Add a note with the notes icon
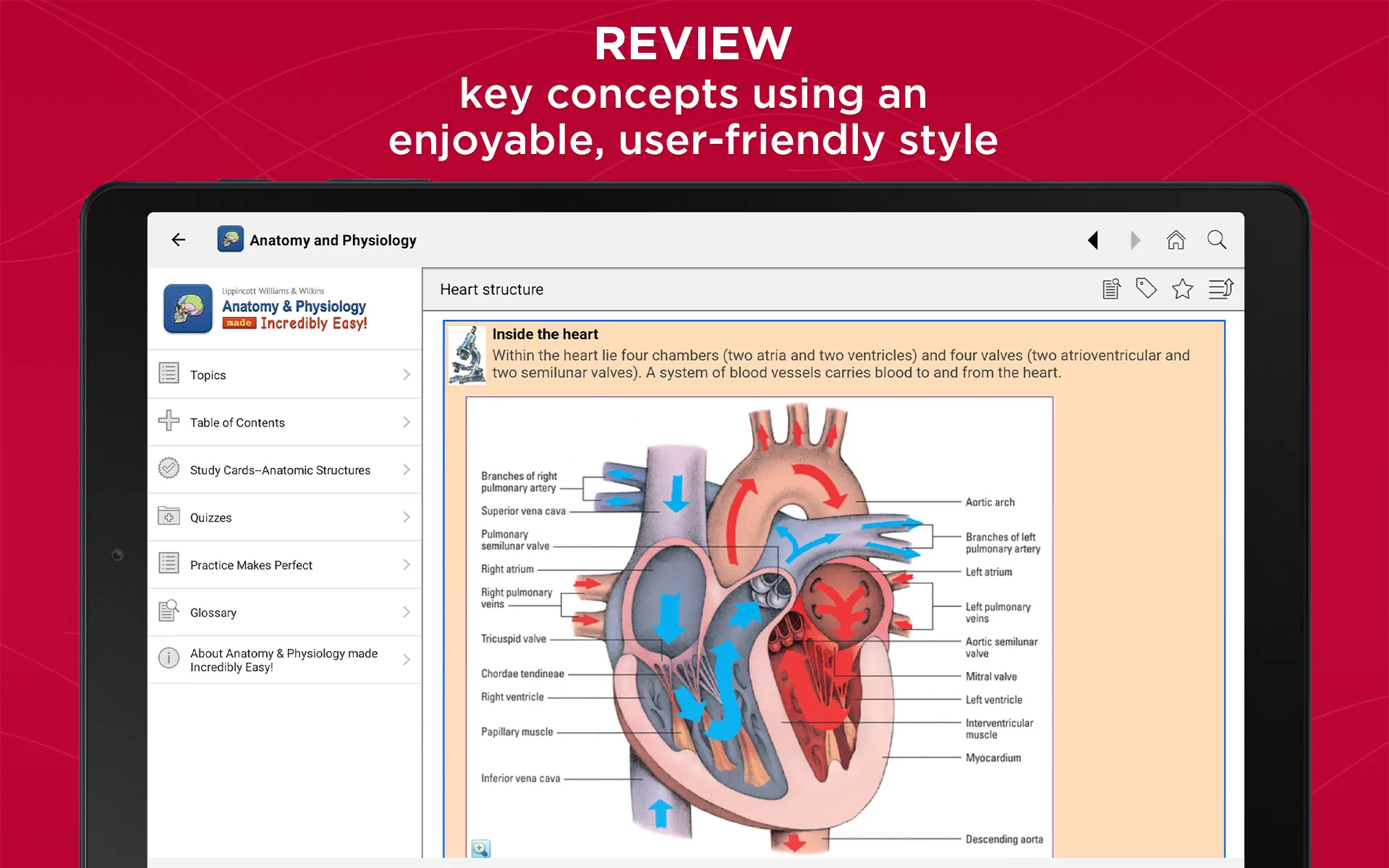The width and height of the screenshot is (1389, 868). tap(1111, 289)
